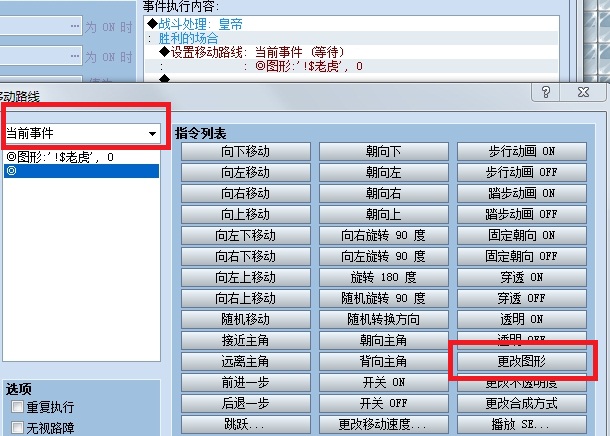Screen dimensions: 610x436
Task: Click the 向左移动 command button
Action: (245, 172)
